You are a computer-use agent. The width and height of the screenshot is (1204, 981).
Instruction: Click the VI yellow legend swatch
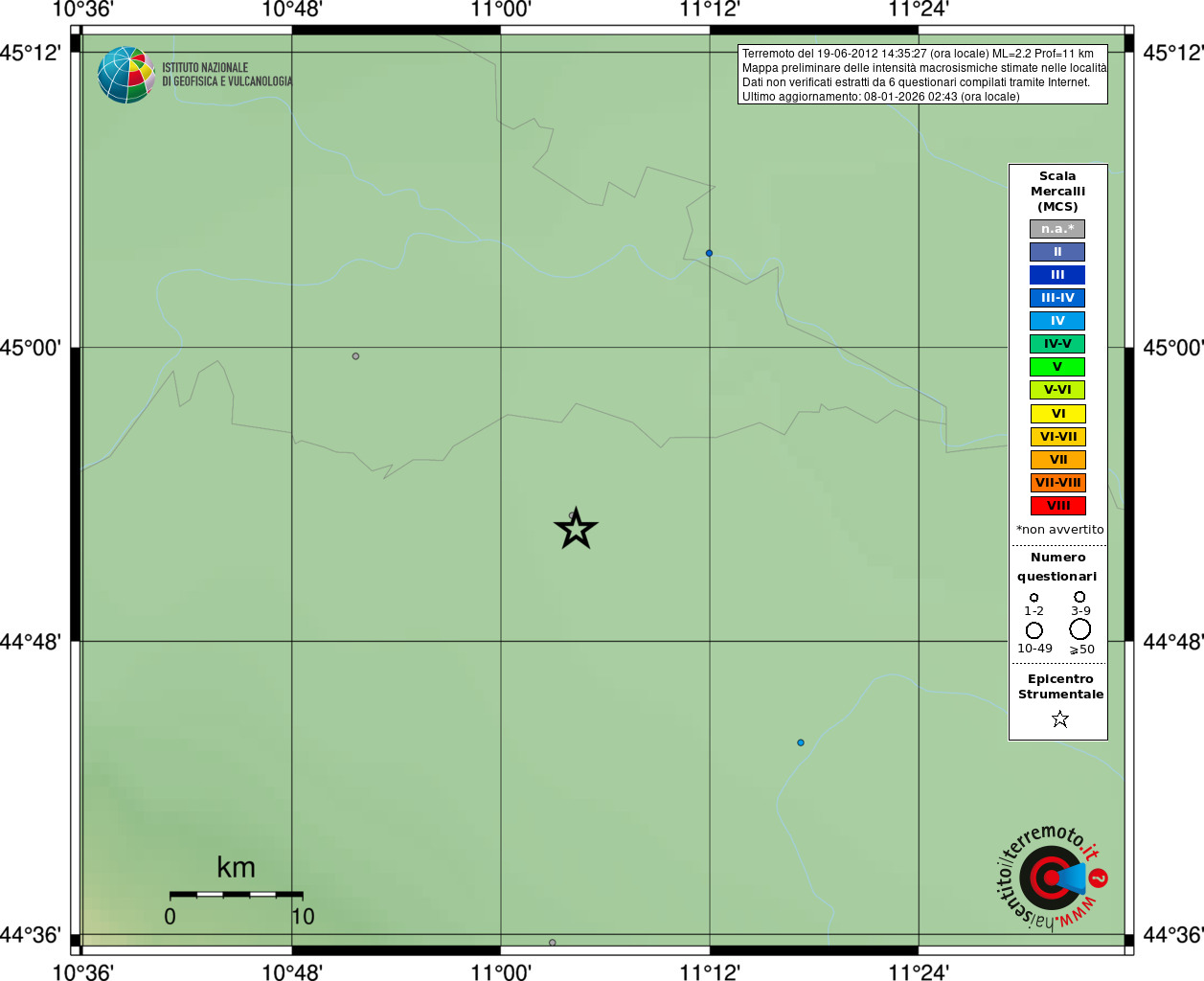tap(1058, 414)
